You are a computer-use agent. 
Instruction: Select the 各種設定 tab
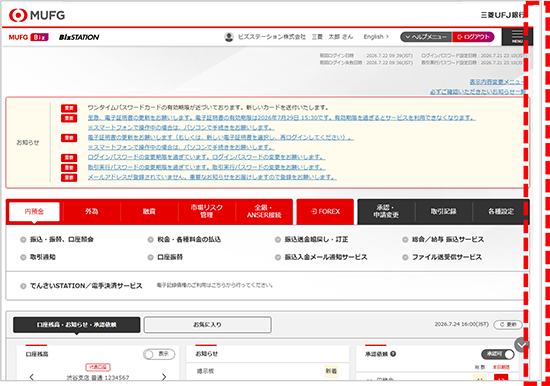[x=501, y=211]
